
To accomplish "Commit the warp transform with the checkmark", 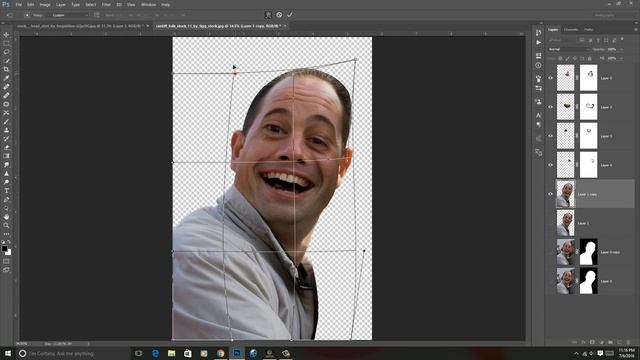I will pyautogui.click(x=290, y=15).
